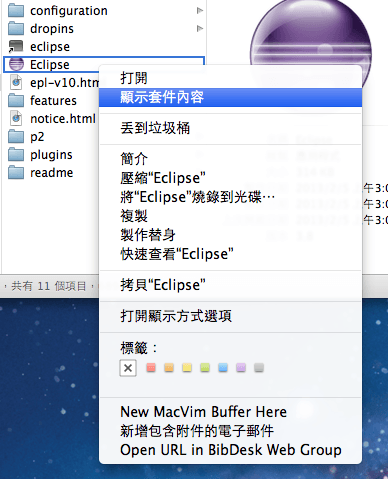Choose 拷貝"Eclipse" menu entry
Viewport: 388px width, 479px height.
tap(230, 285)
